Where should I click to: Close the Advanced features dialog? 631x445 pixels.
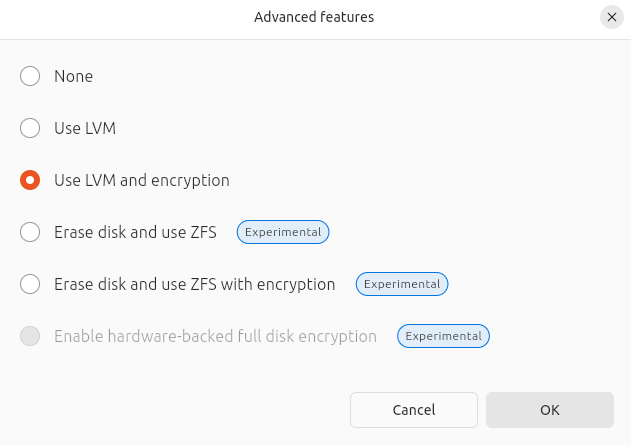(612, 17)
